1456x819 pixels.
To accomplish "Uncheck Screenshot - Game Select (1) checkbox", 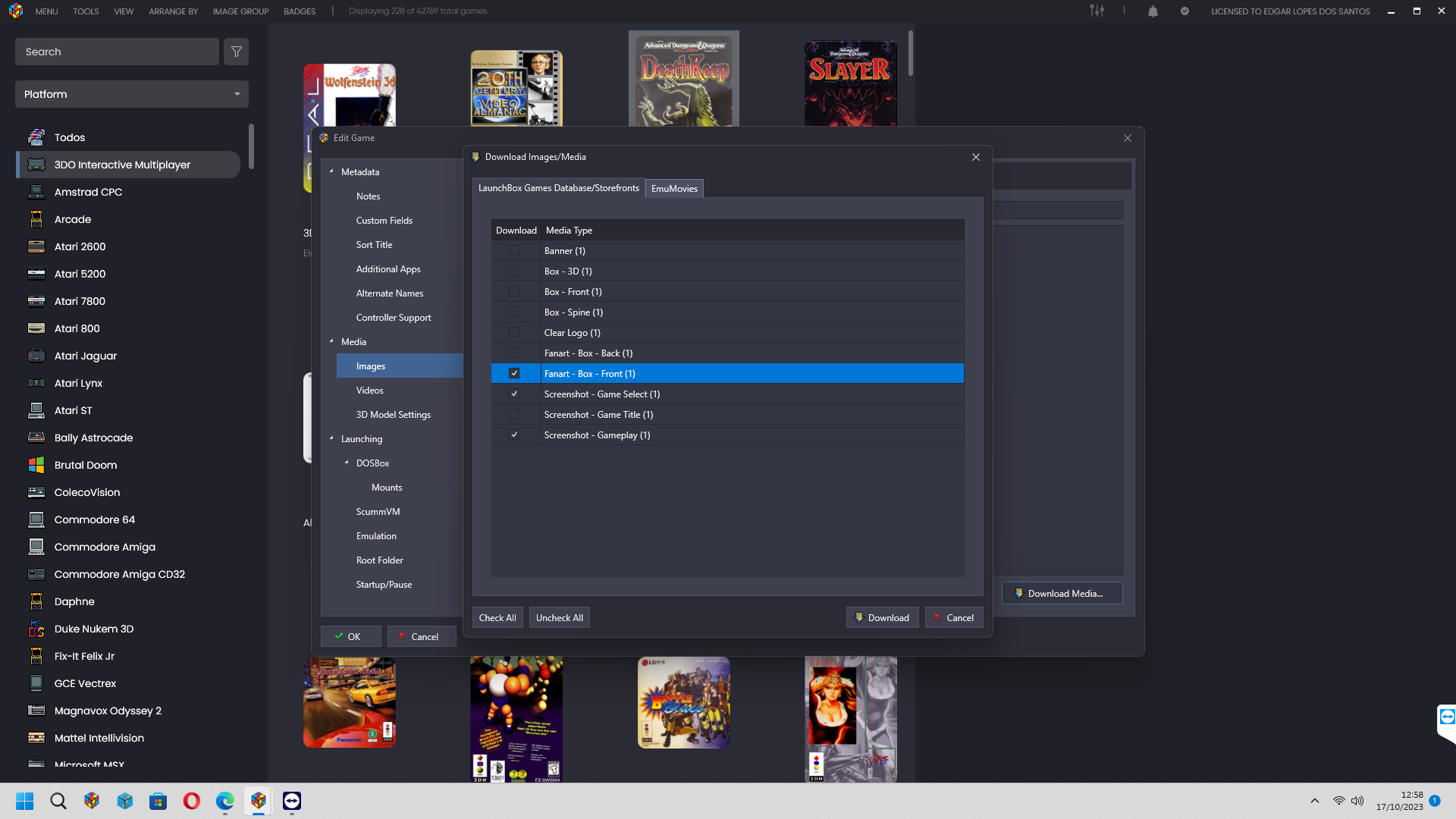I will (x=514, y=394).
